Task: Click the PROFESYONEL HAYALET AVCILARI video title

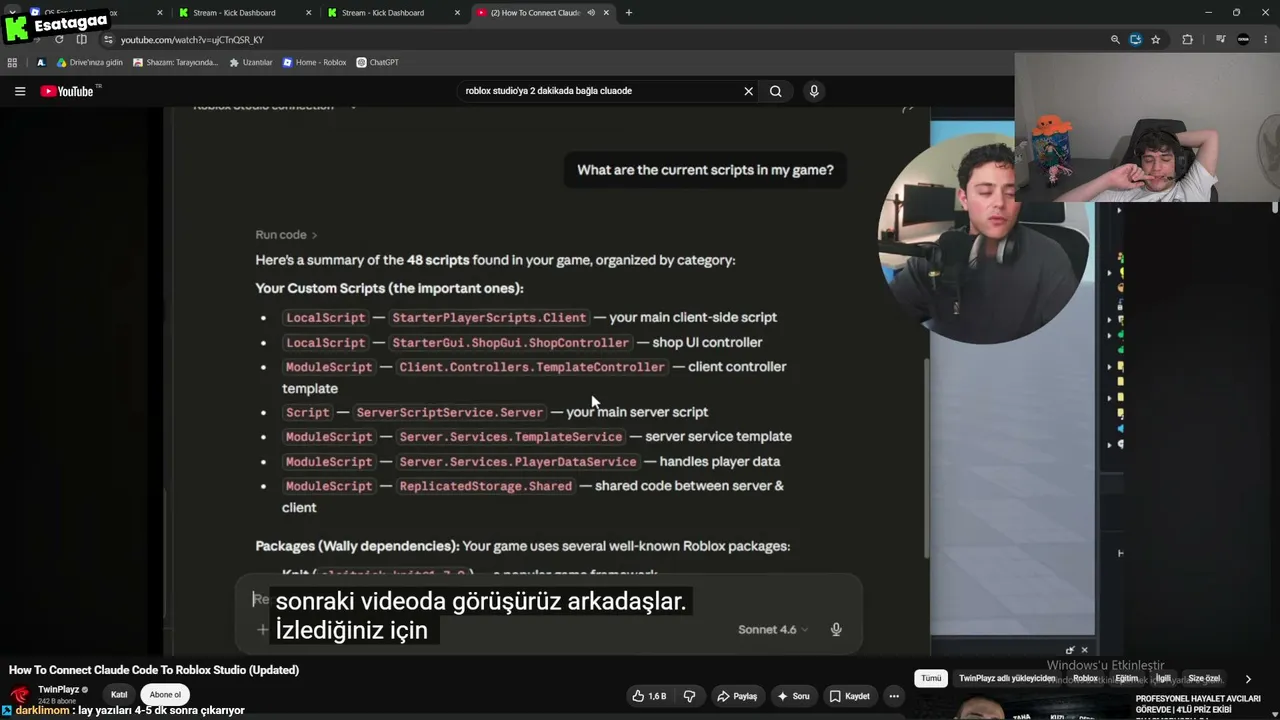Action: point(1198,705)
